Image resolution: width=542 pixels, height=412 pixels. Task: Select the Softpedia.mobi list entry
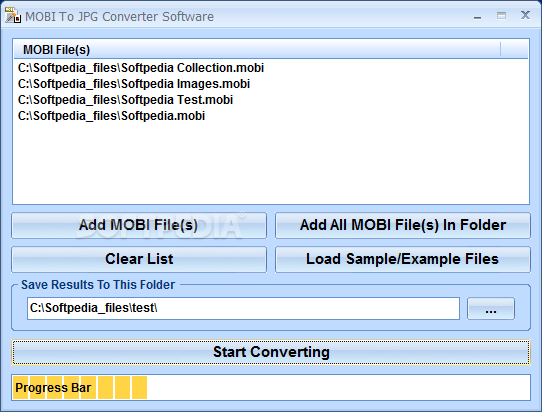(x=111, y=116)
